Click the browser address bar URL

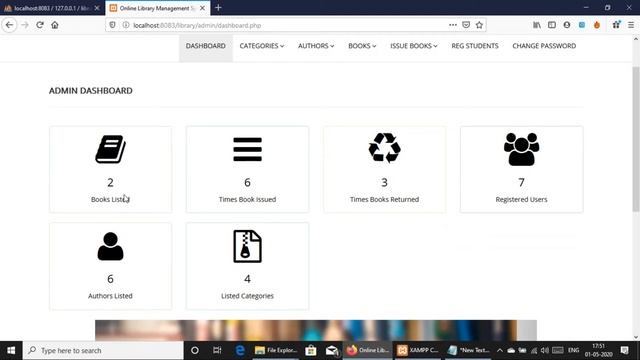(x=197, y=25)
